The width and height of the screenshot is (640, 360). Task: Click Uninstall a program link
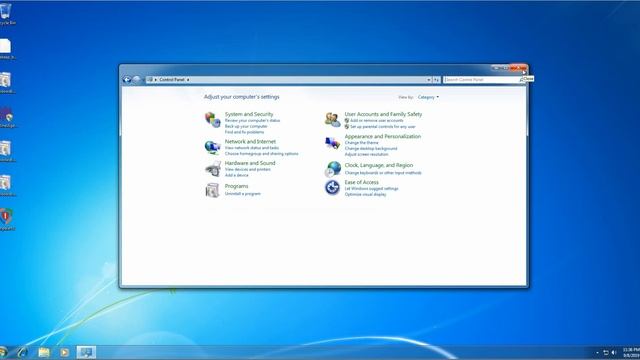242,193
